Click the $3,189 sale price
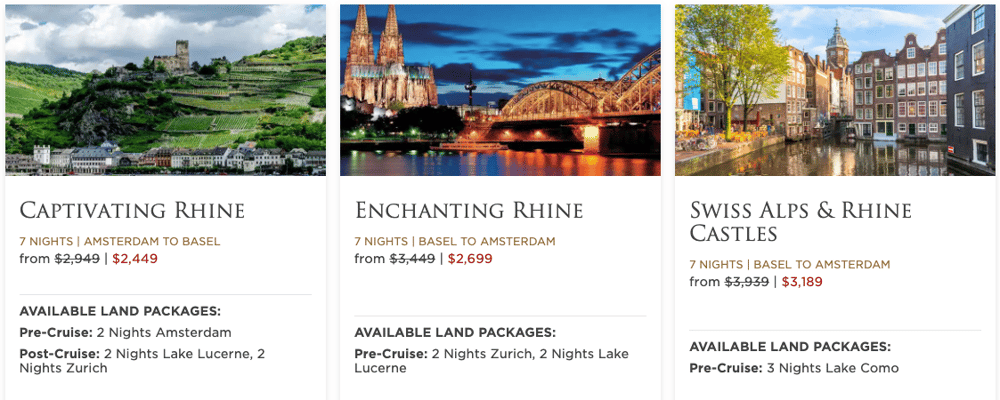The image size is (1000, 400). click(802, 282)
